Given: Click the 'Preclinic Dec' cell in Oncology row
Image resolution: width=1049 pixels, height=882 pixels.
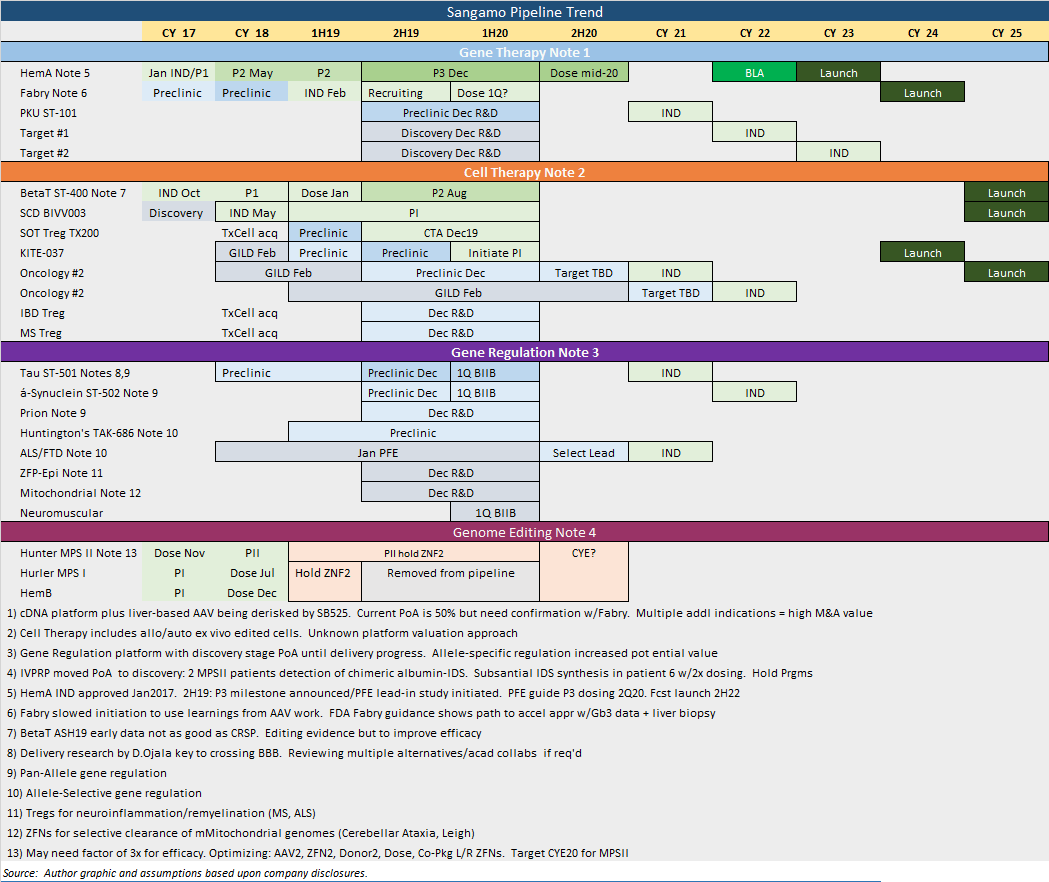Looking at the screenshot, I should (x=450, y=273).
